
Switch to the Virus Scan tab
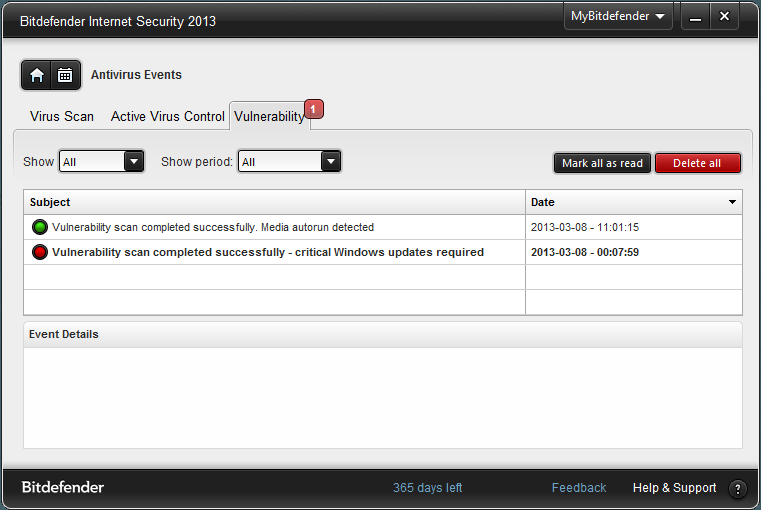(x=62, y=116)
